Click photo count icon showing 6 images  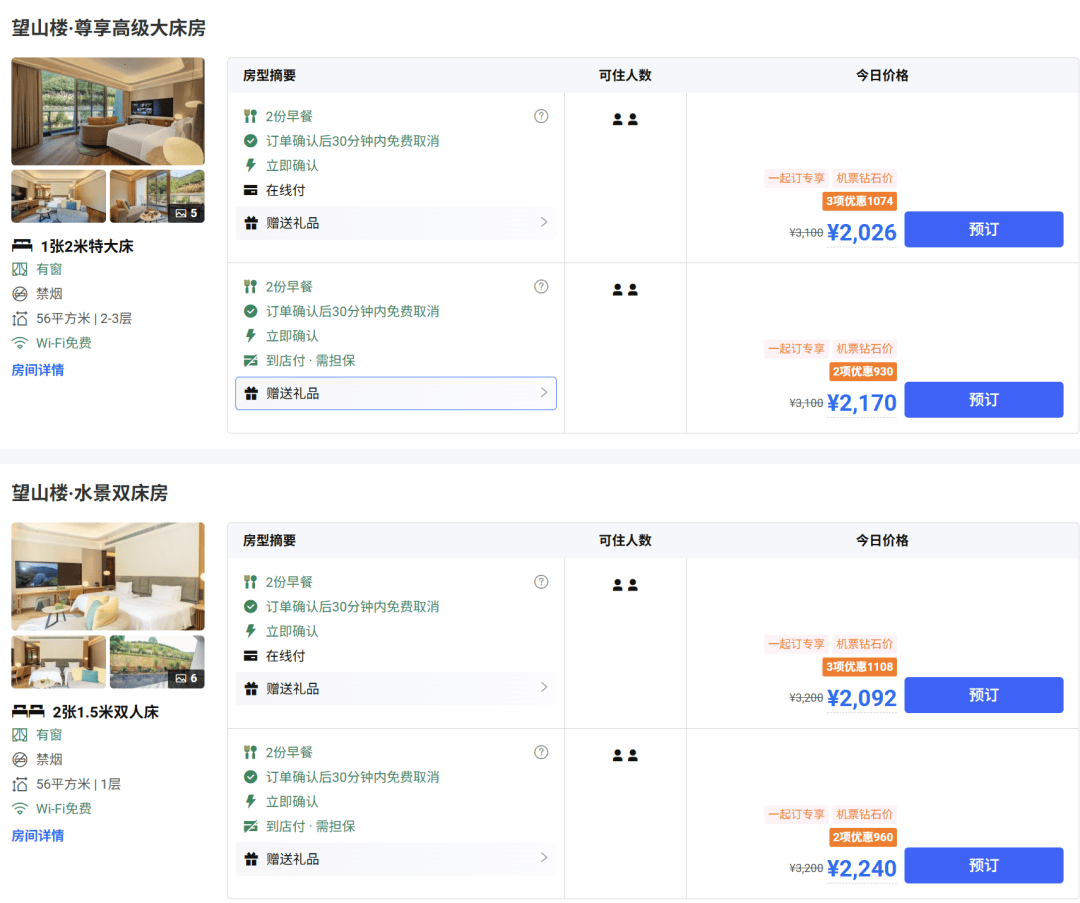181,678
